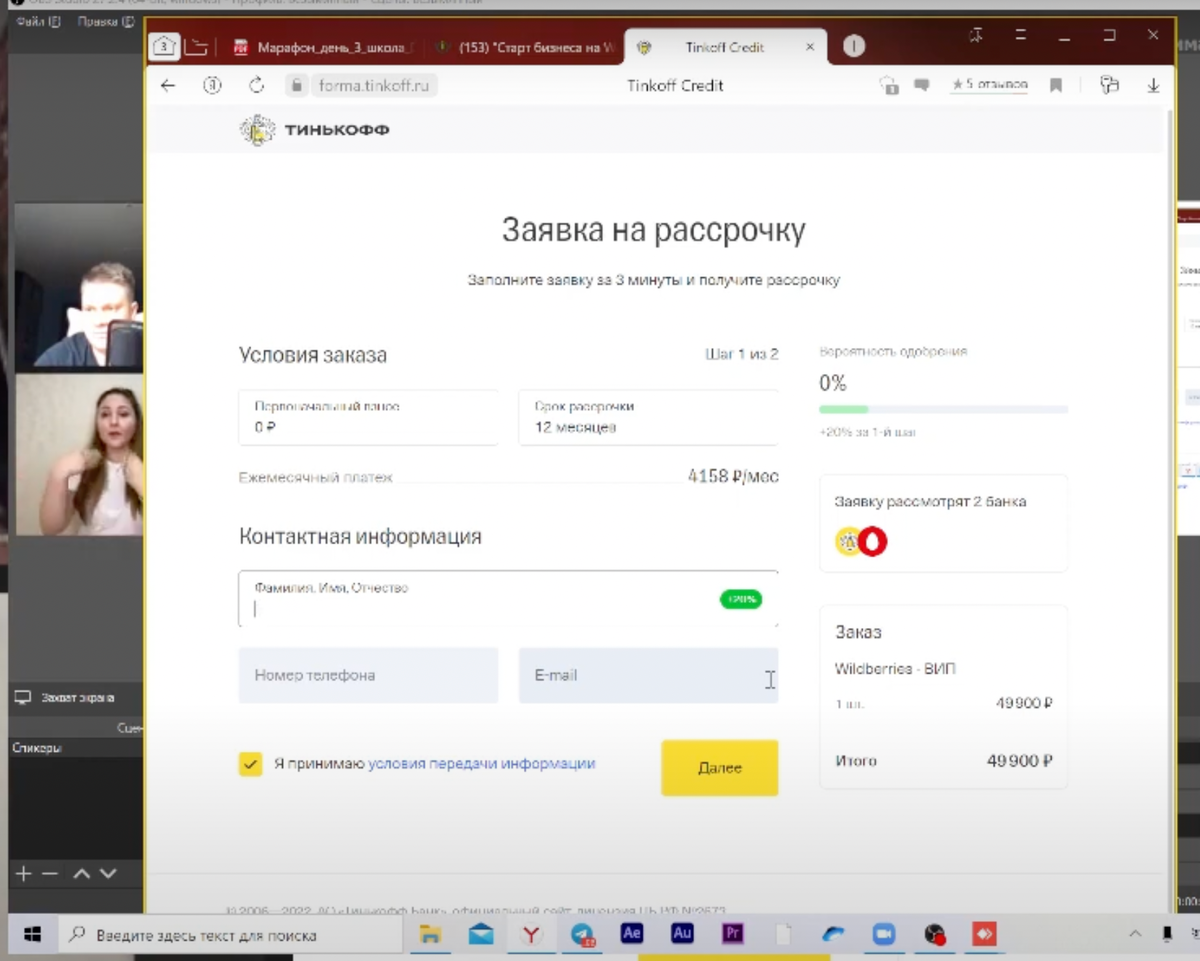Launch Adobe Audition from the taskbar
This screenshot has height=961, width=1200.
point(682,934)
